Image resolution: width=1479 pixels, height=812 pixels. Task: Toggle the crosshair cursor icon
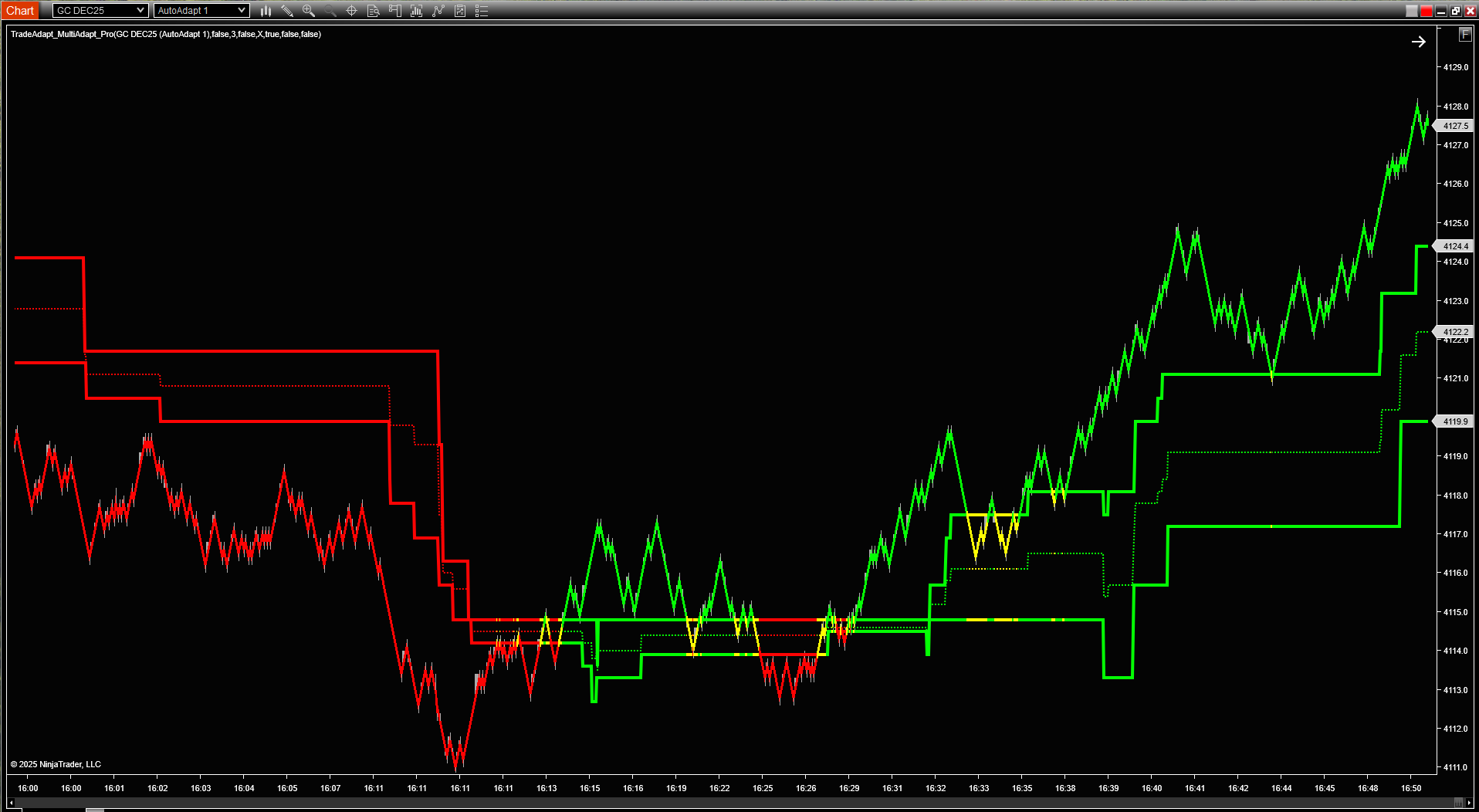[352, 11]
